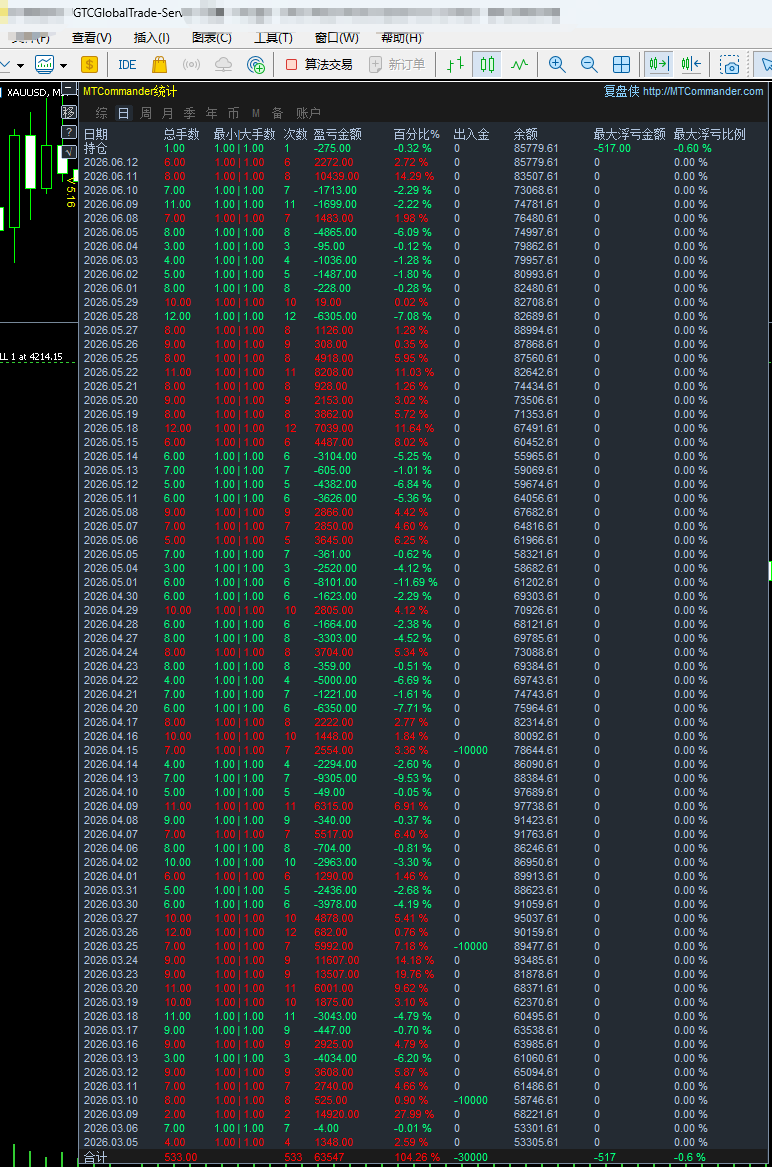This screenshot has width=772, height=1167.
Task: Toggle the chart auto scroll icon
Action: (659, 65)
